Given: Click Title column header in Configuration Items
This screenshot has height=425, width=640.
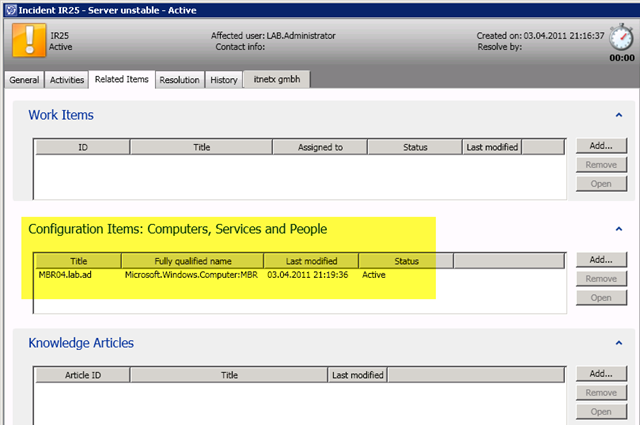Looking at the screenshot, I should click(x=79, y=261).
